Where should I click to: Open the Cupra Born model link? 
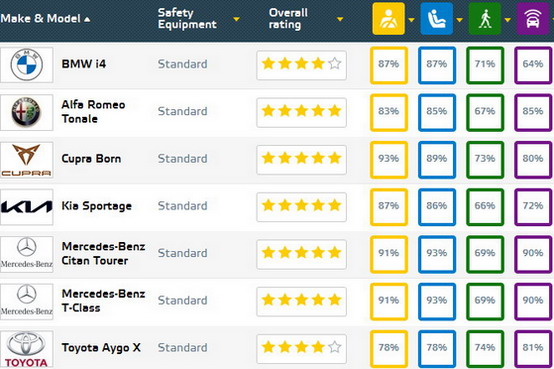91,159
